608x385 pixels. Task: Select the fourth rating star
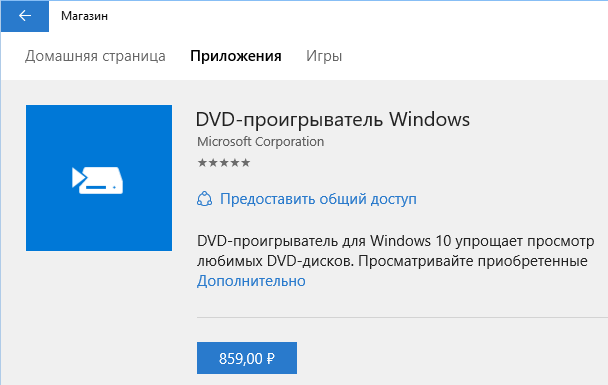(x=235, y=162)
